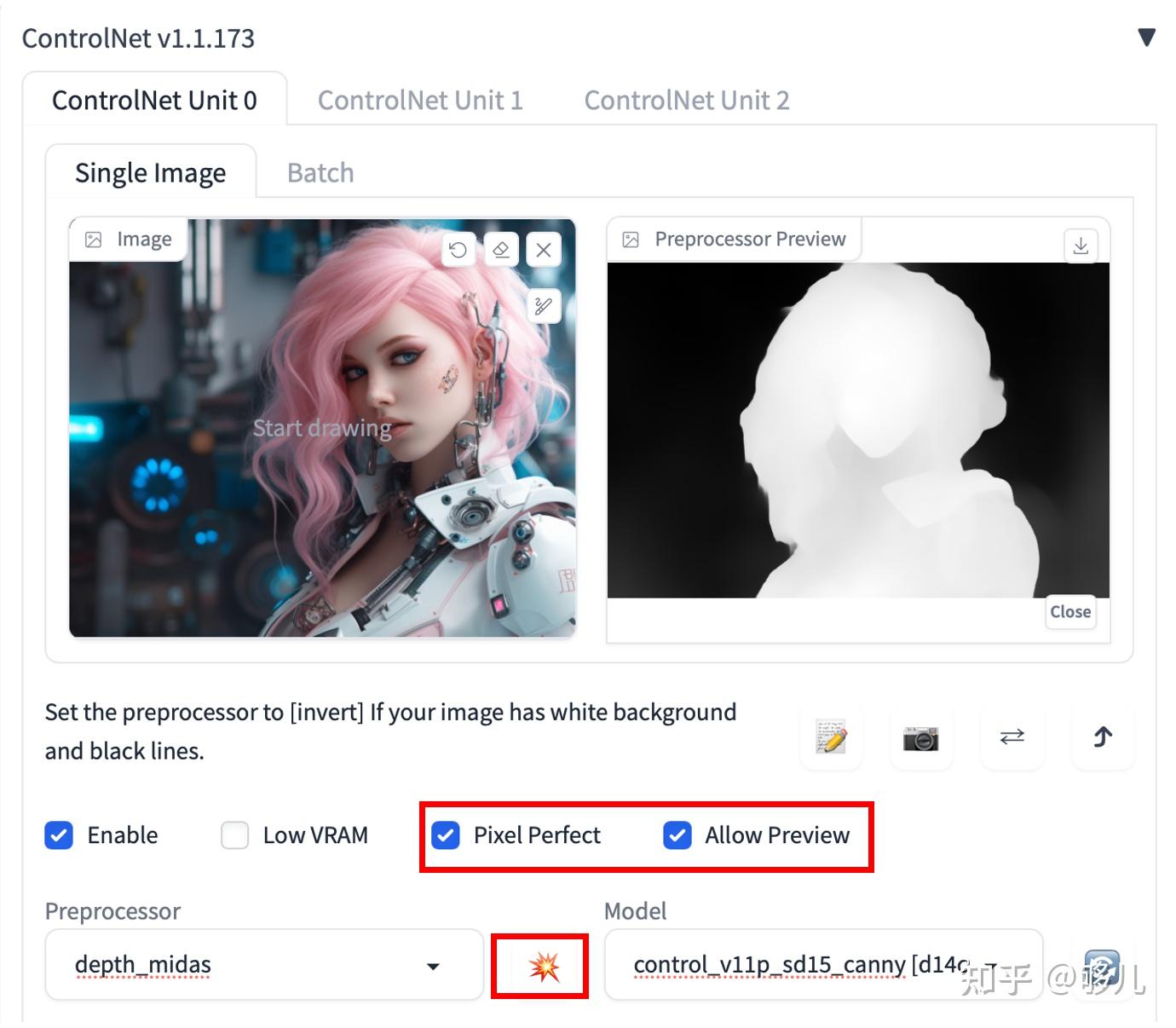Screen dimensions: 1176x1028
Task: Uncheck the Enable option
Action: click(58, 835)
